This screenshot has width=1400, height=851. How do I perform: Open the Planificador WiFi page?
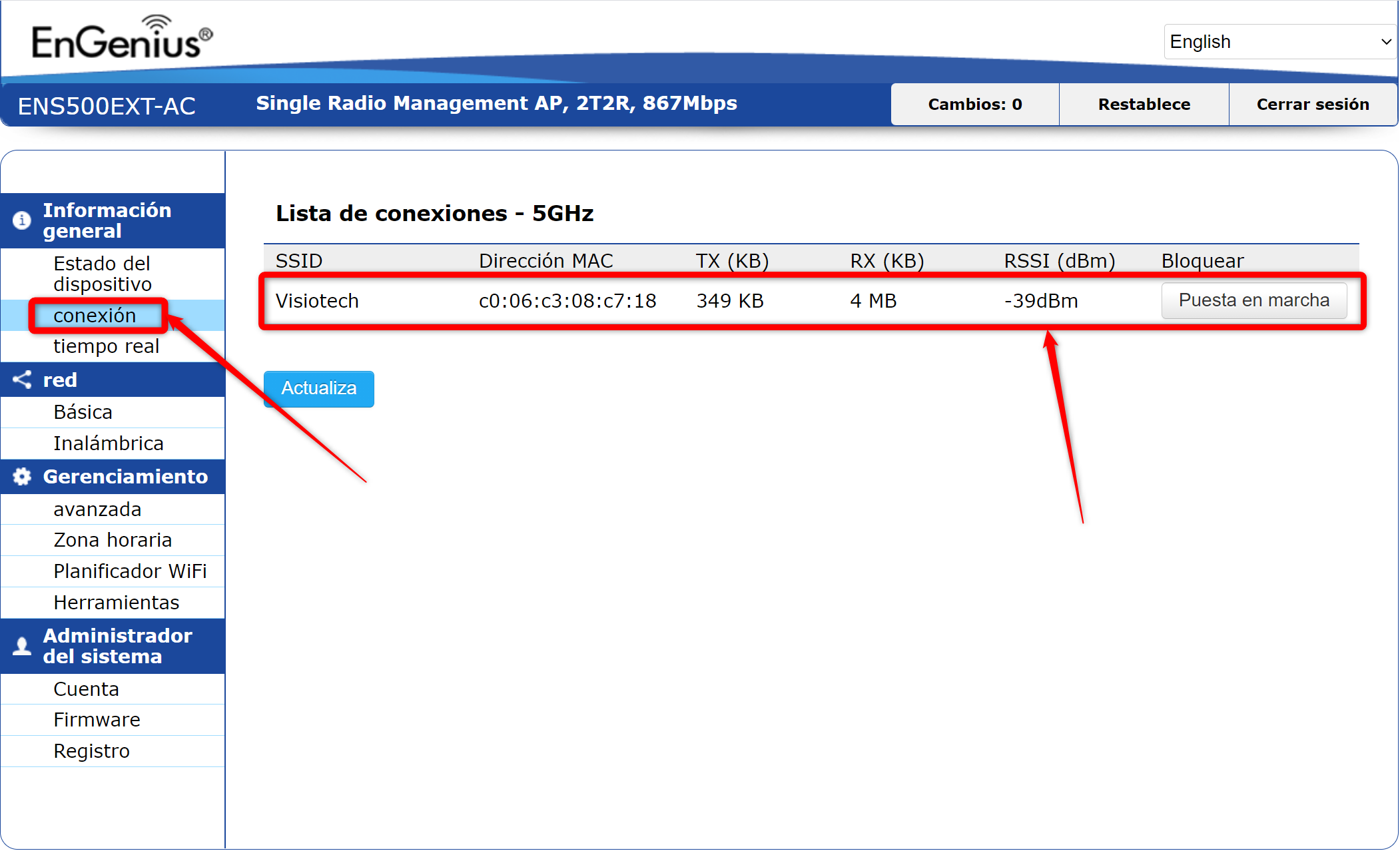pos(113,571)
